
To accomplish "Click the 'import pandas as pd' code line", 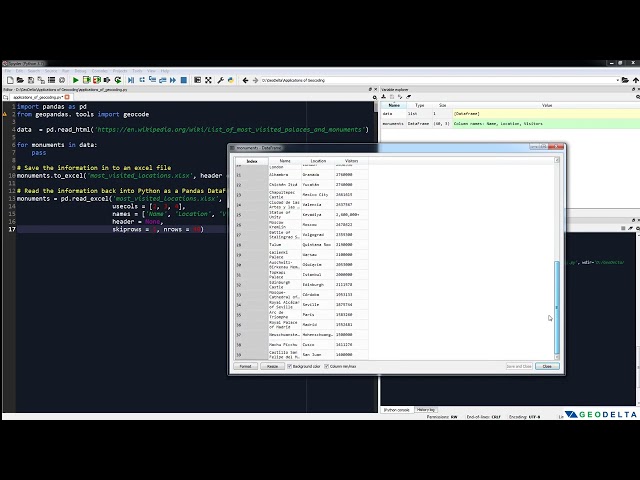I will point(52,107).
